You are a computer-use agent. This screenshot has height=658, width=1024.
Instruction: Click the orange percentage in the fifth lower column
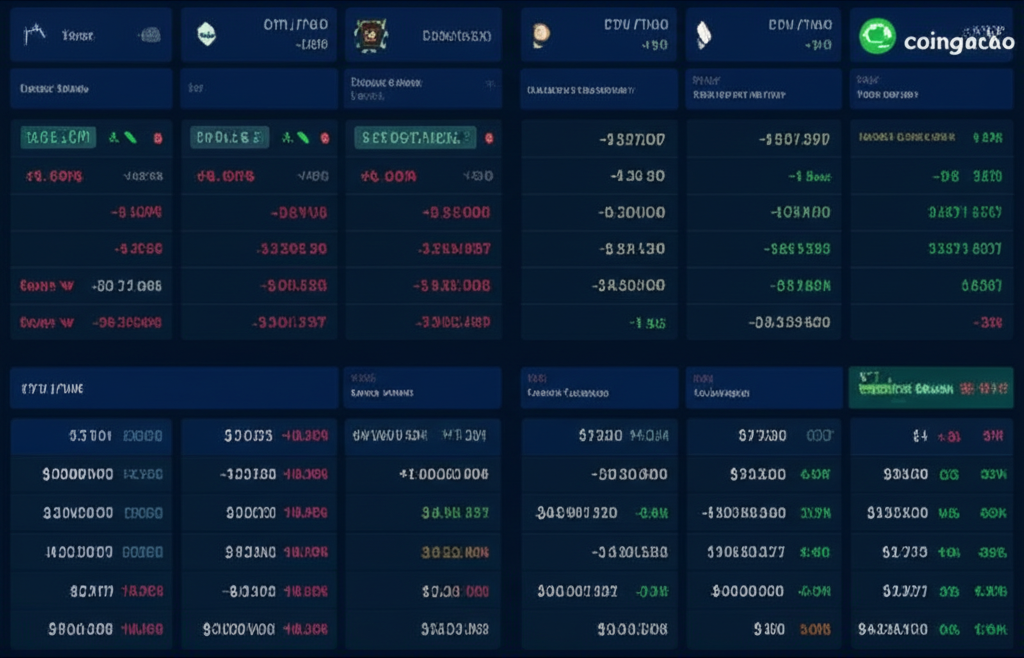pyautogui.click(x=815, y=630)
